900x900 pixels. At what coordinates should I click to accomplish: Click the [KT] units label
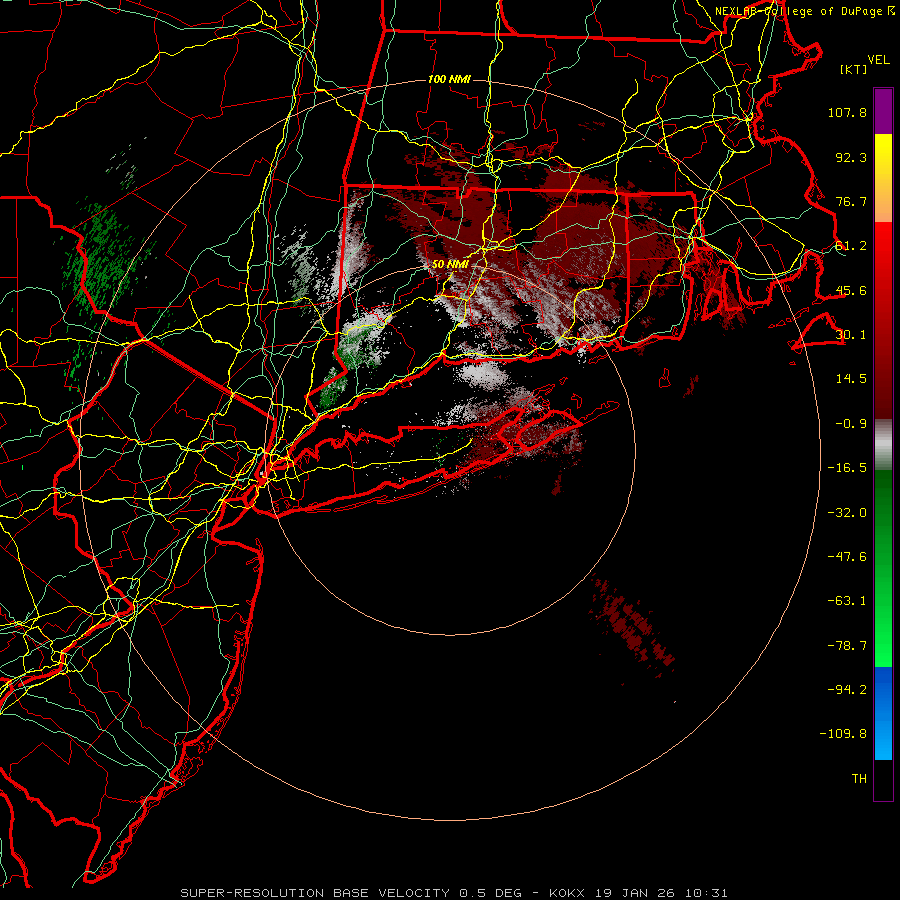(x=854, y=69)
